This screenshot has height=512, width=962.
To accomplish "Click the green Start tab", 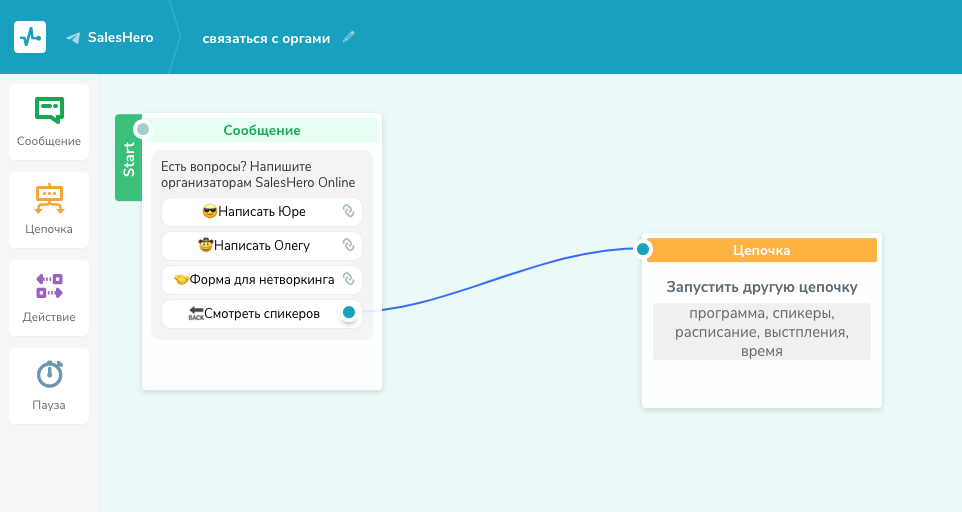I will (x=129, y=158).
